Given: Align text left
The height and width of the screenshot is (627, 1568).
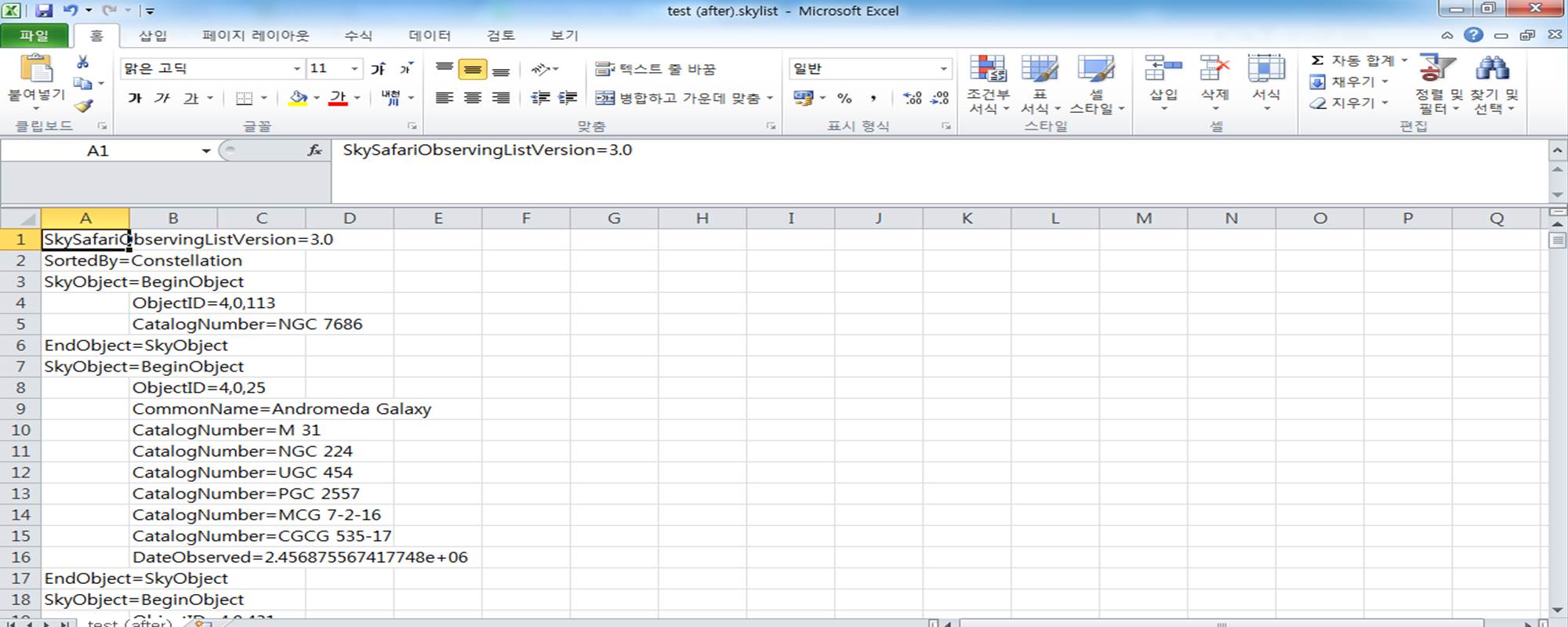Looking at the screenshot, I should point(445,98).
